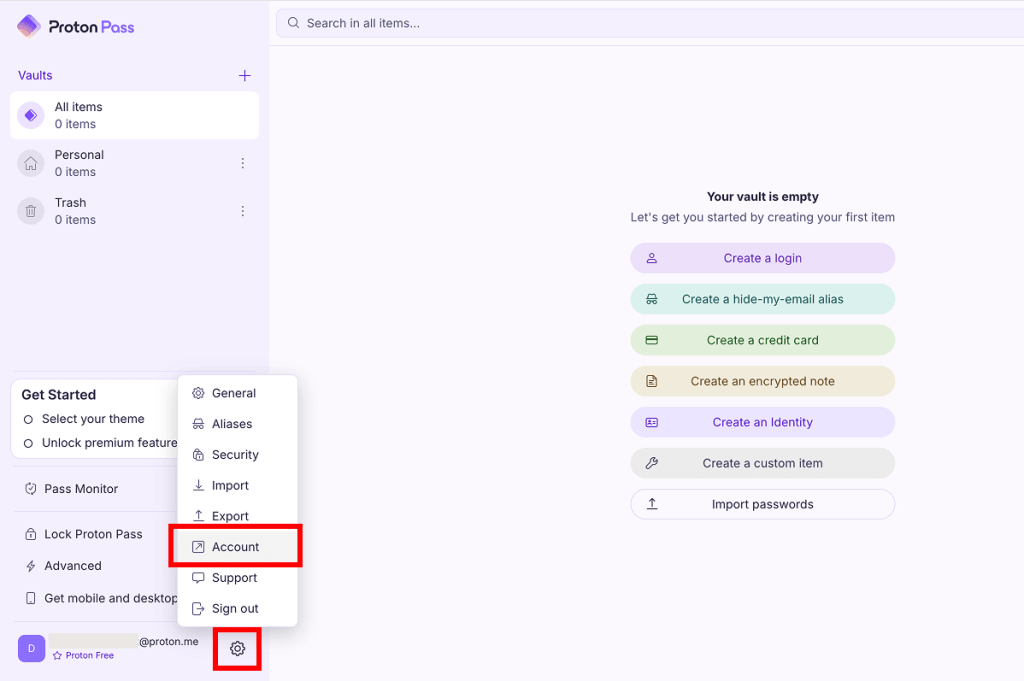Choose Import from the settings menu
Screen dimensions: 1024x681
point(237,485)
